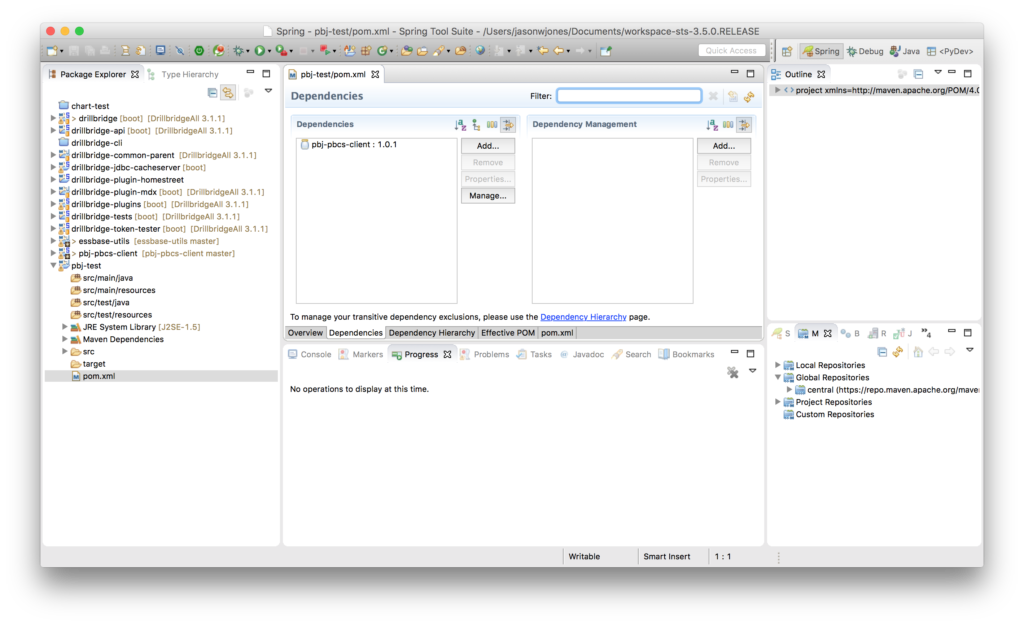
Task: Open the Home button in Maven Repositories view
Action: click(918, 350)
